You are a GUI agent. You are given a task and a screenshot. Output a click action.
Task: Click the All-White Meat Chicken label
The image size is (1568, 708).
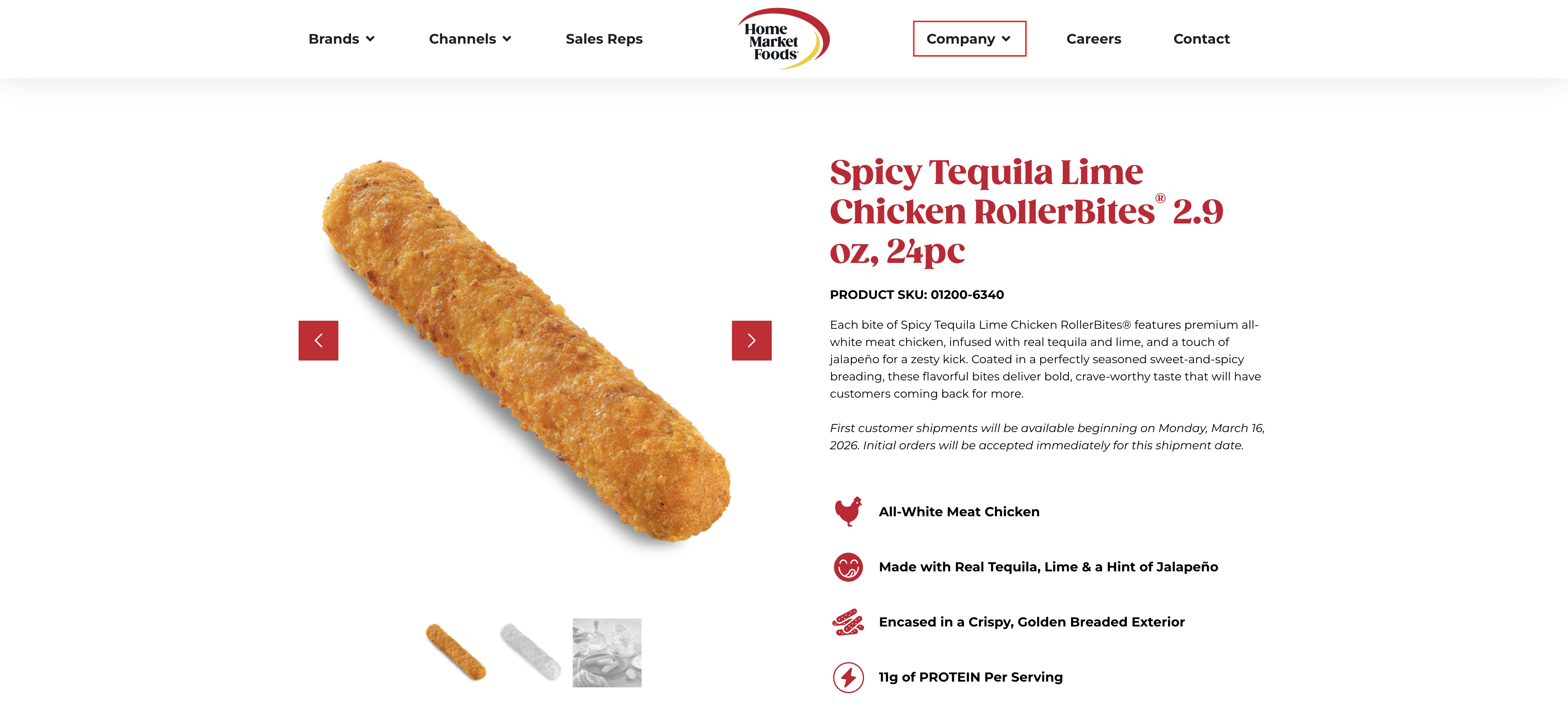[959, 512]
